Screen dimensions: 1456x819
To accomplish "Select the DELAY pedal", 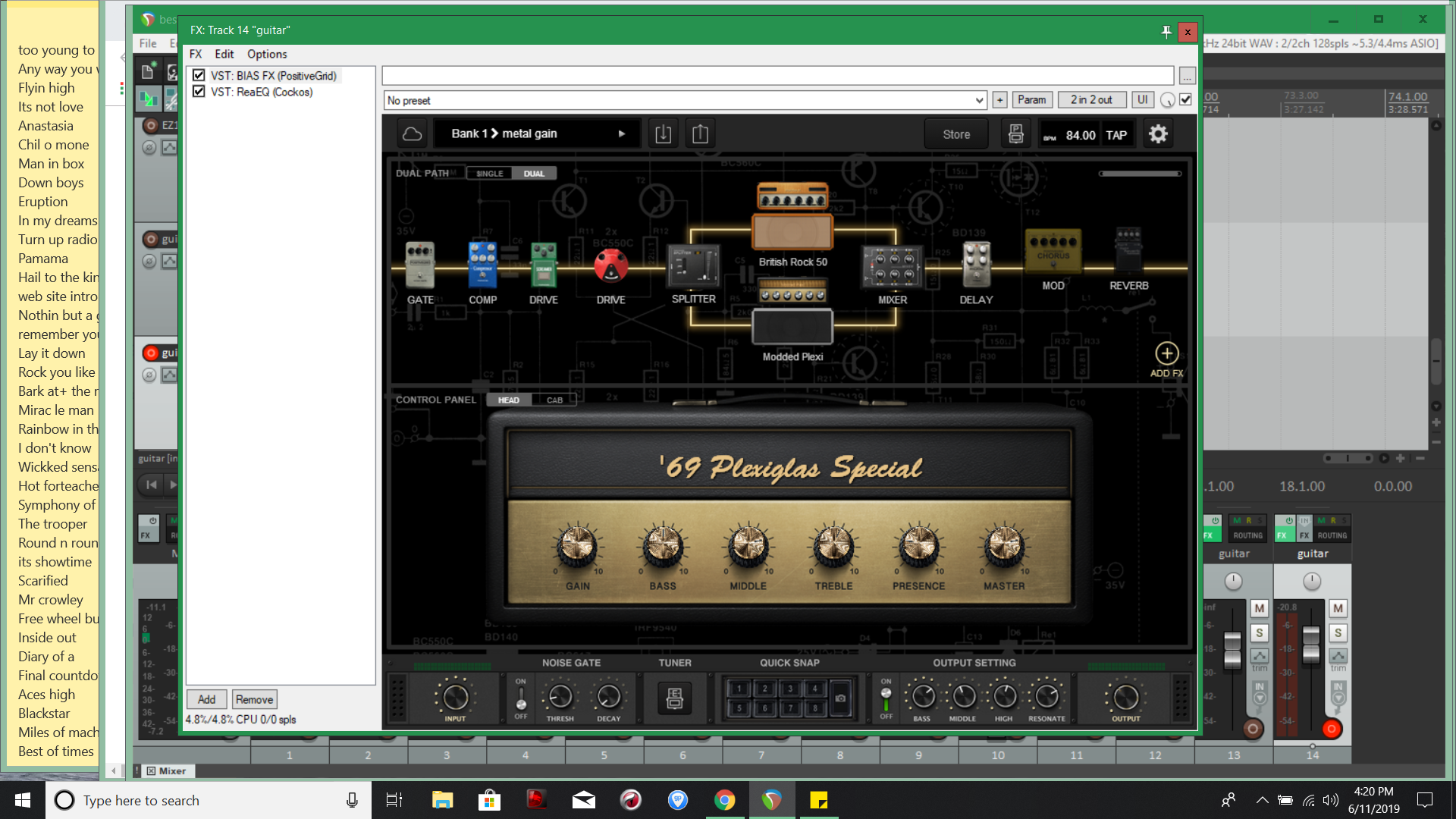I will coord(976,265).
